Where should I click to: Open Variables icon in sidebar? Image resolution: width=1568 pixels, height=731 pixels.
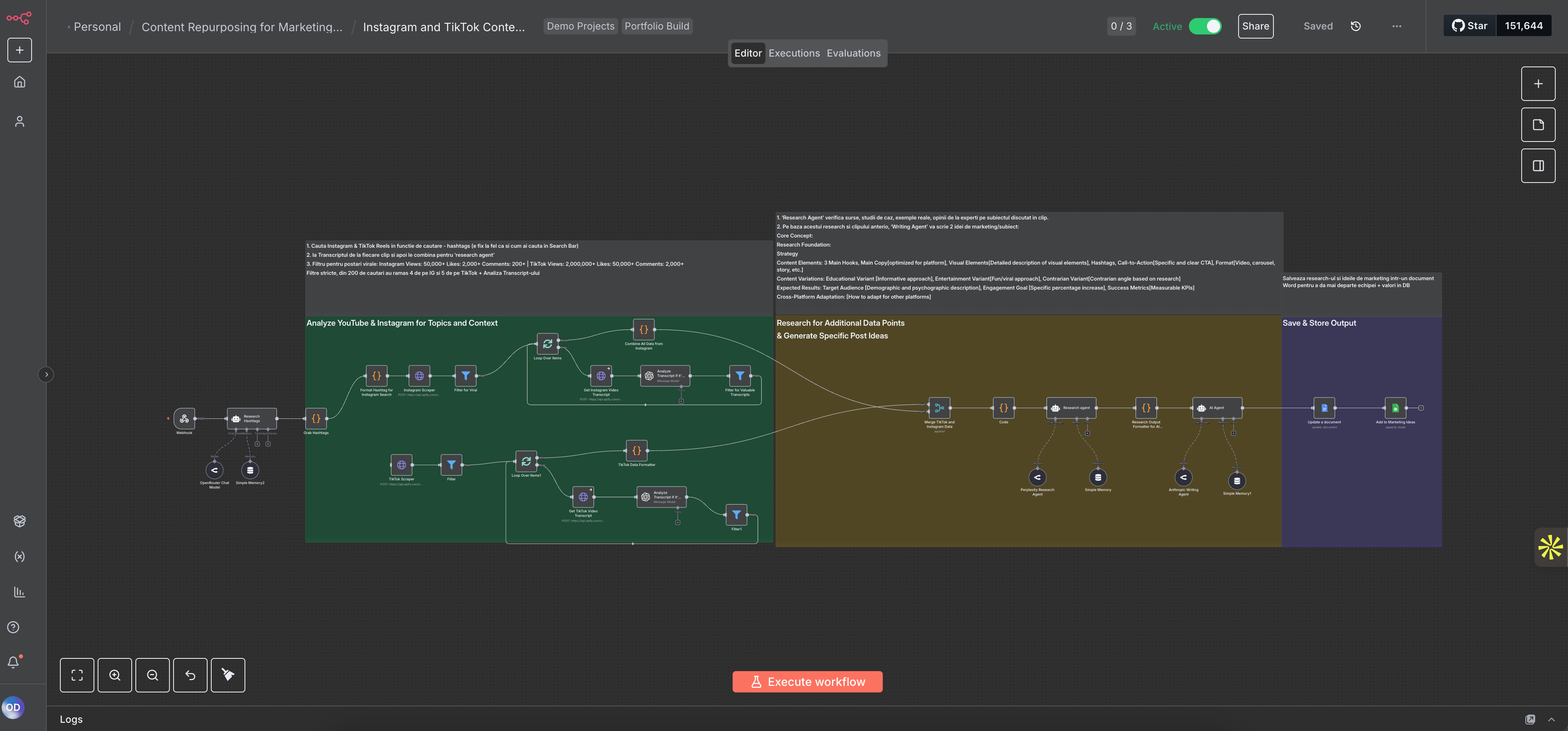pyautogui.click(x=19, y=556)
